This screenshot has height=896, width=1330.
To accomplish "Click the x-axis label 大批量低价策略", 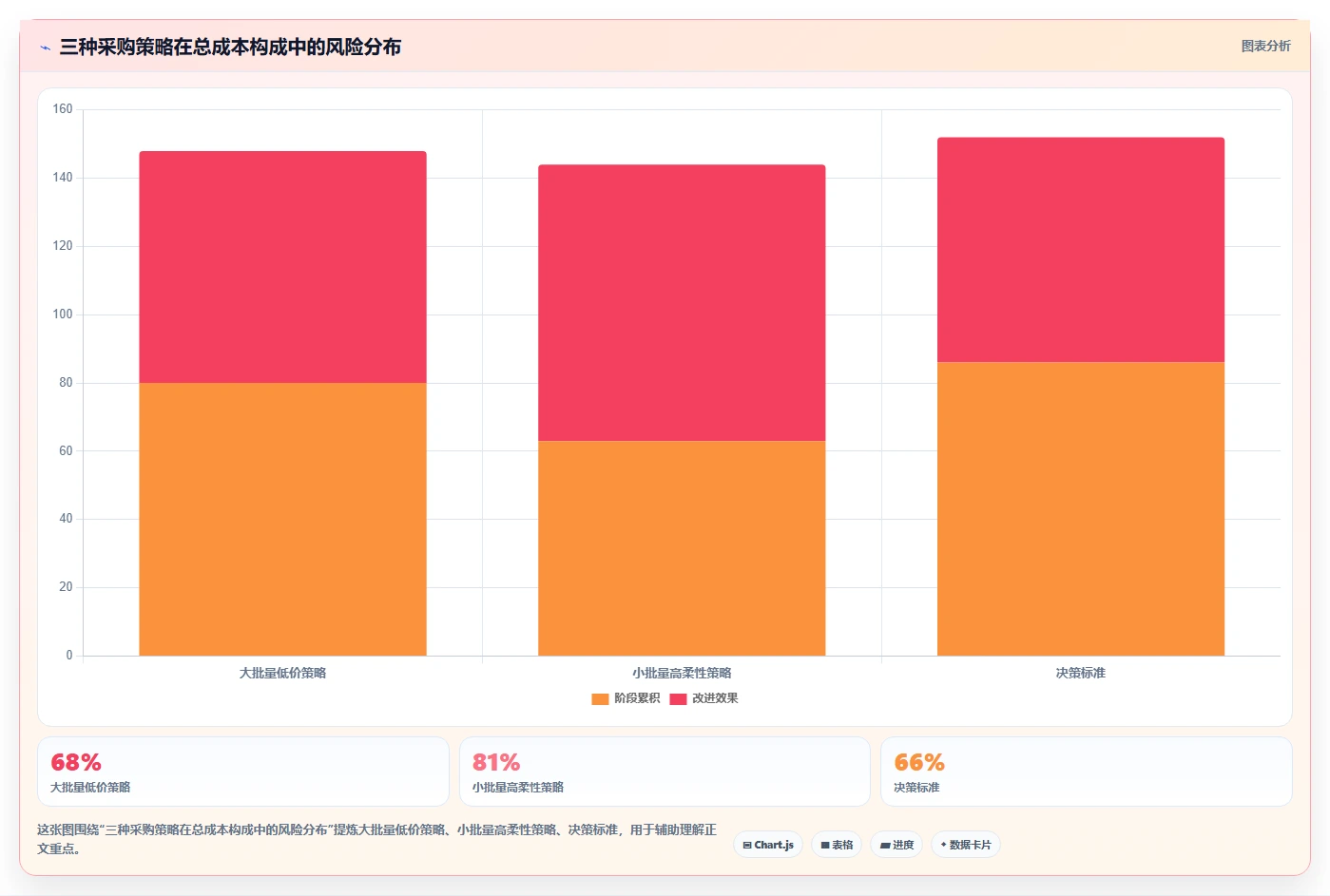I will pos(282,673).
